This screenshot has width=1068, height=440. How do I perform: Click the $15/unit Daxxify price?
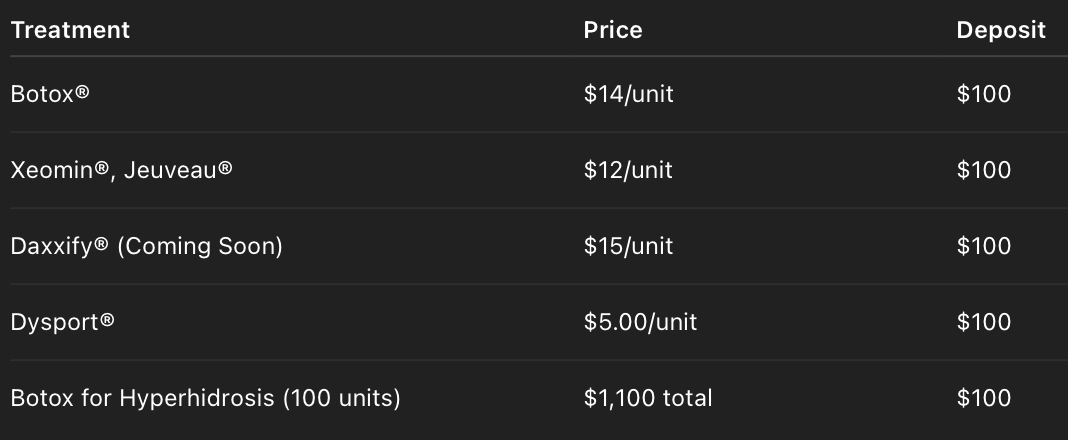tap(629, 246)
